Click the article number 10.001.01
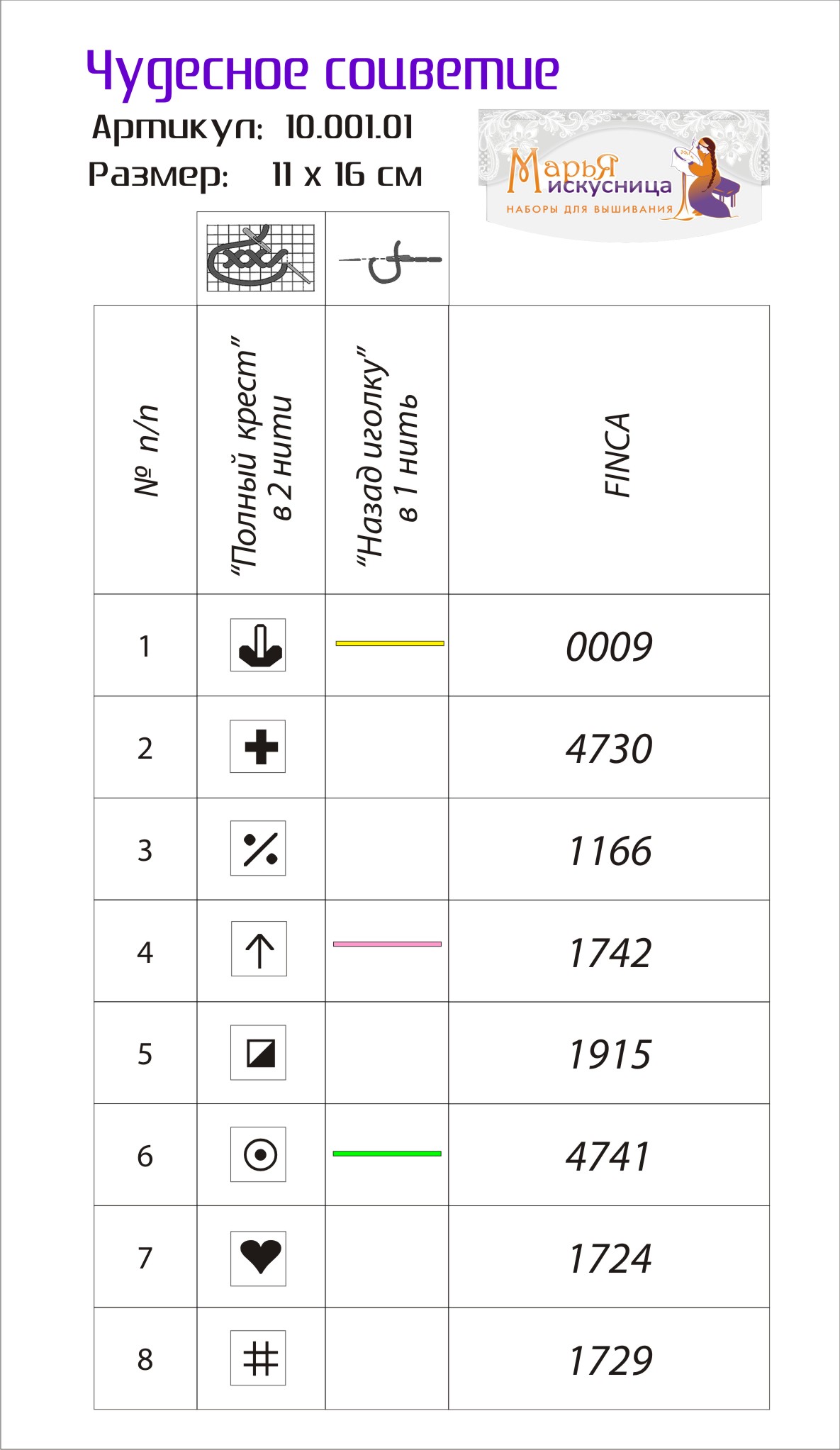The image size is (840, 1450). [349, 128]
